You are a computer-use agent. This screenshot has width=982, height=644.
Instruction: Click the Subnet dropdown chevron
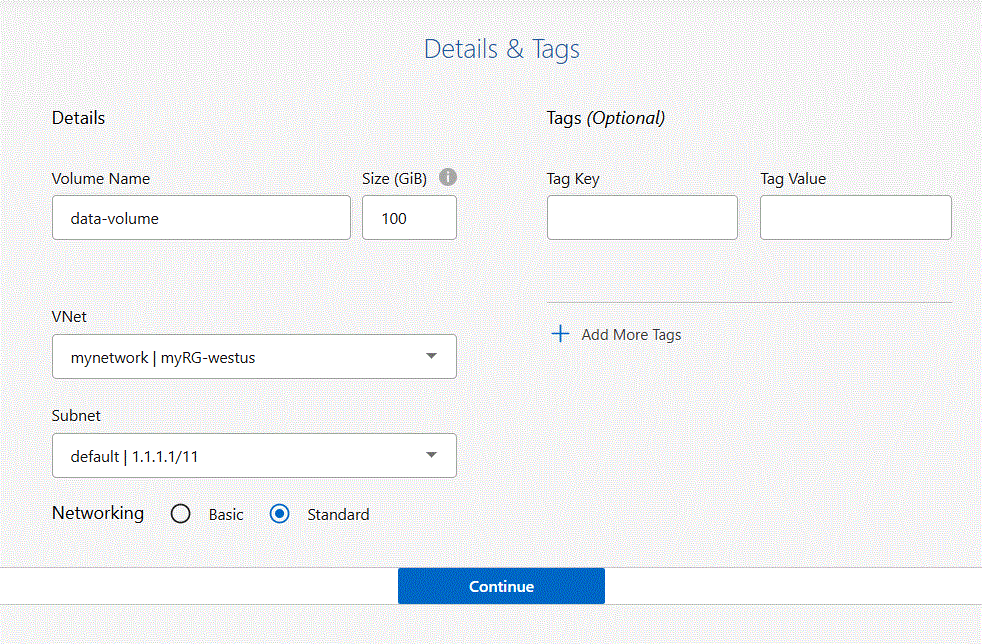431,455
